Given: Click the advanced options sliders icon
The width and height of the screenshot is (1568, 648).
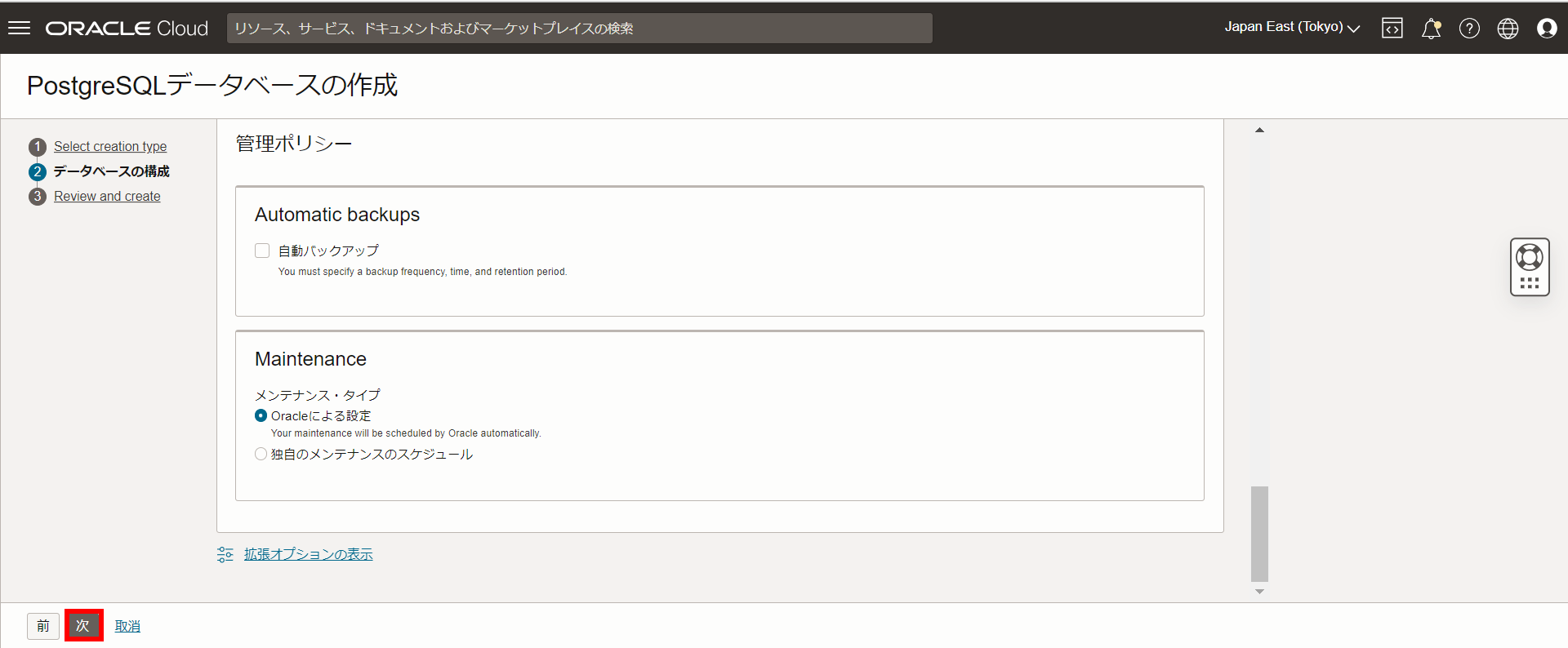Looking at the screenshot, I should pyautogui.click(x=225, y=555).
